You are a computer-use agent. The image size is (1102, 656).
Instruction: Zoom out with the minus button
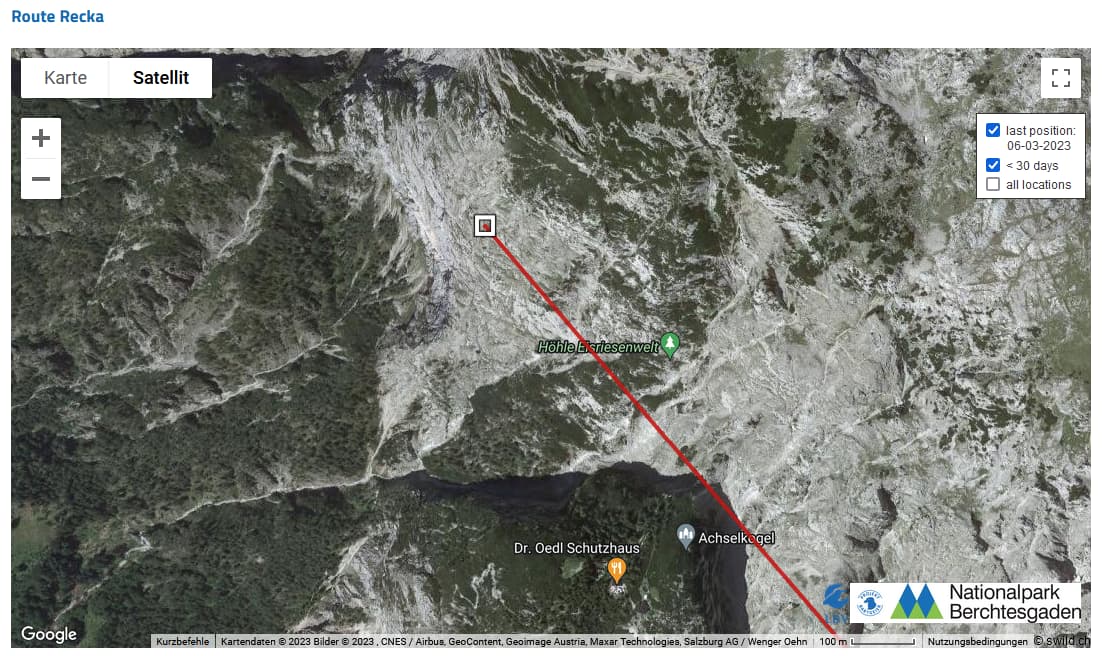[41, 179]
